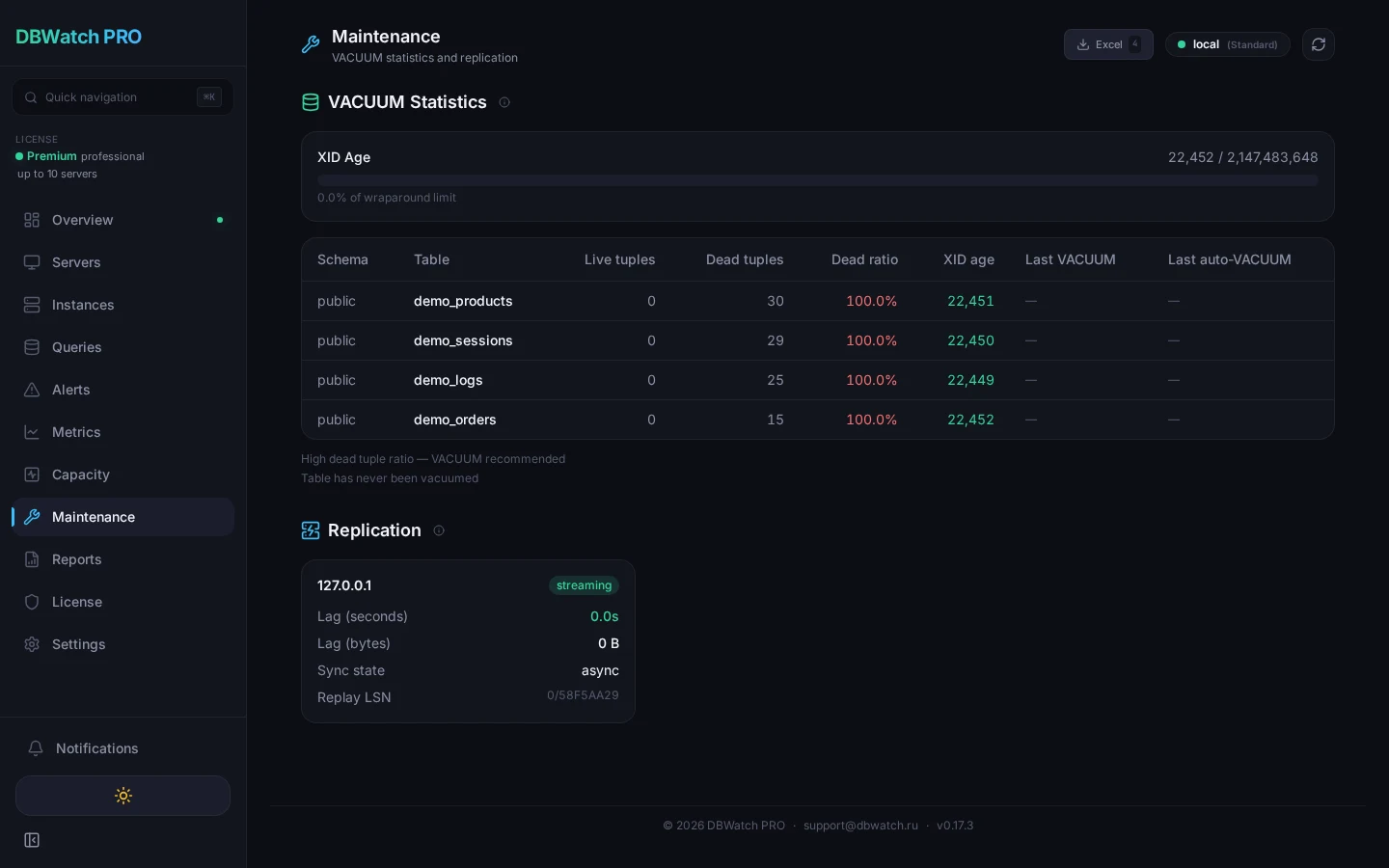This screenshot has width=1389, height=868.
Task: Switch the local server status badge
Action: click(x=1228, y=44)
